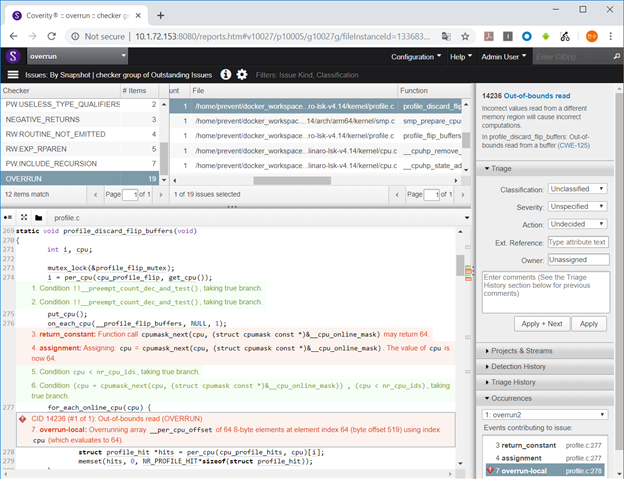624x480 pixels.
Task: Click the Apply + Next button
Action: click(x=544, y=324)
